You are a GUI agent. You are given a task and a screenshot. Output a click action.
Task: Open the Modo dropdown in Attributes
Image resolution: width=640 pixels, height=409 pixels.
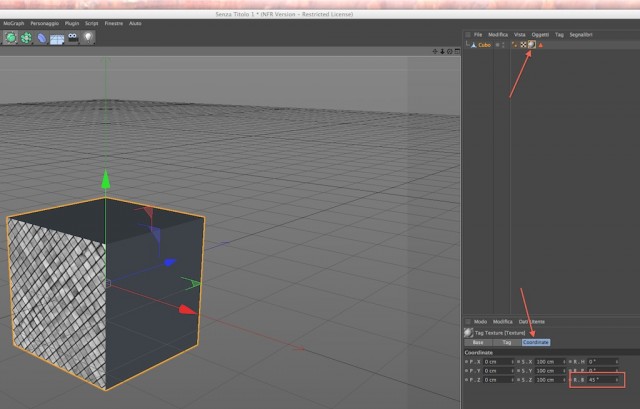click(480, 322)
